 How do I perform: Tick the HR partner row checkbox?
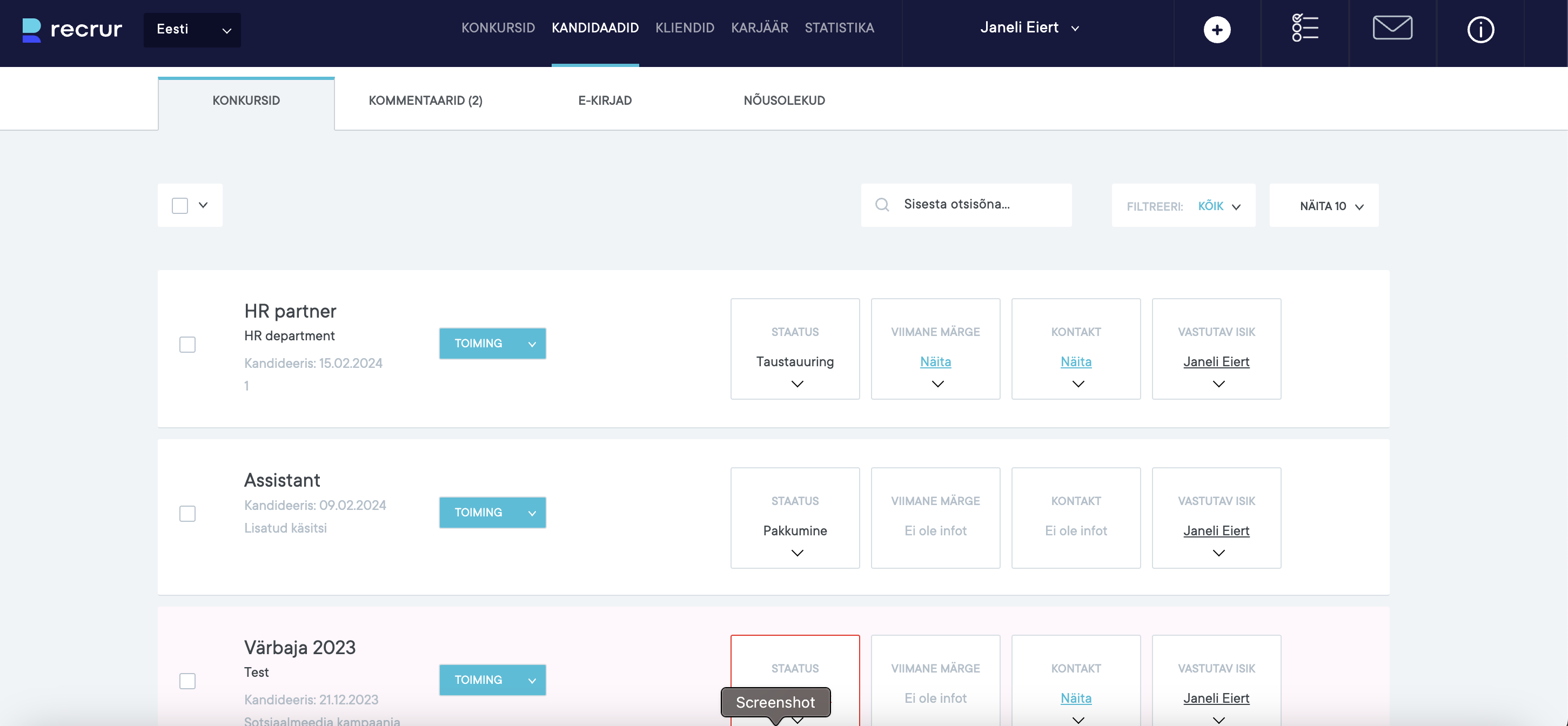[187, 345]
